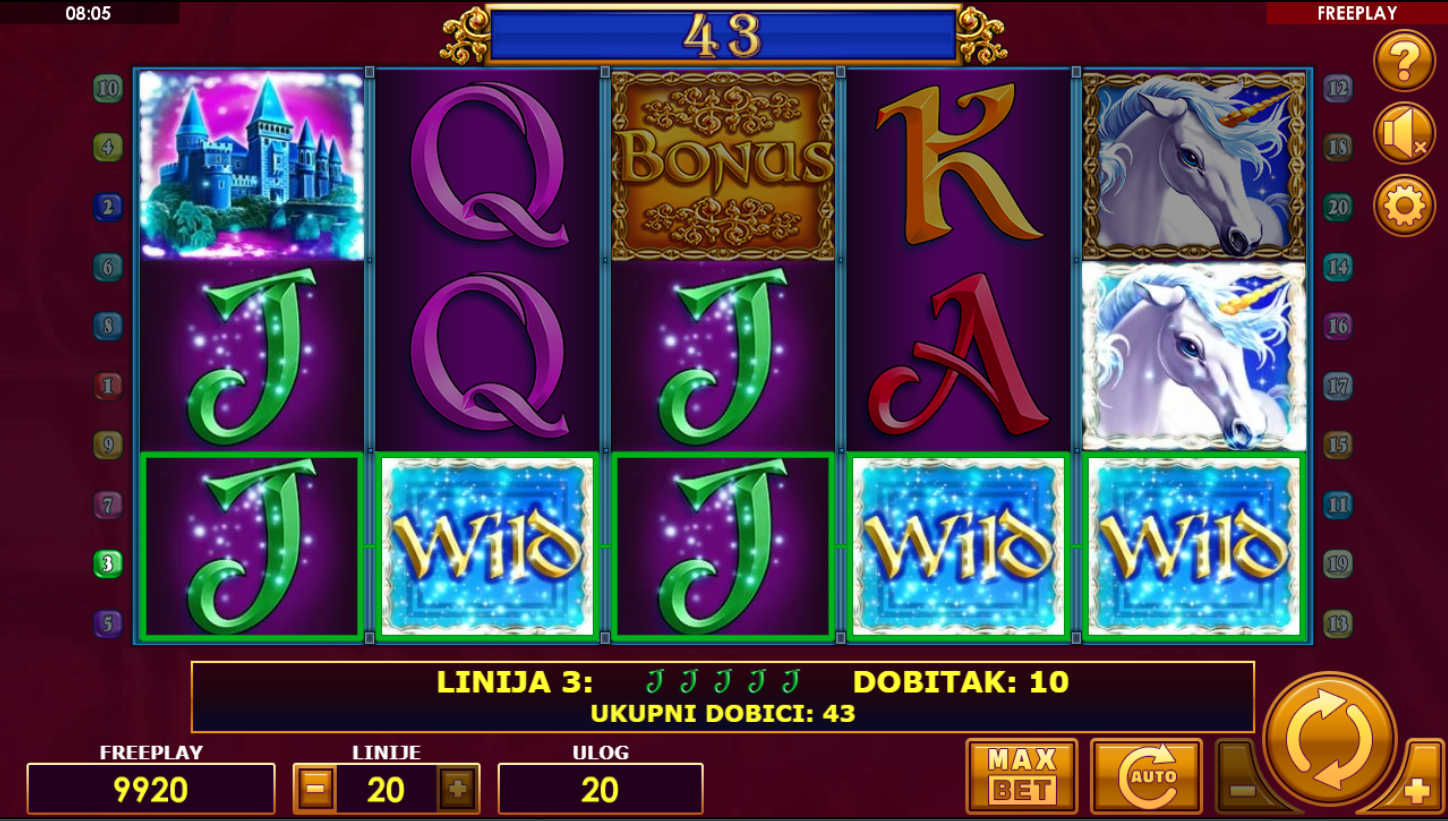Click the ULOG bet value field
The height and width of the screenshot is (821, 1448).
[600, 789]
